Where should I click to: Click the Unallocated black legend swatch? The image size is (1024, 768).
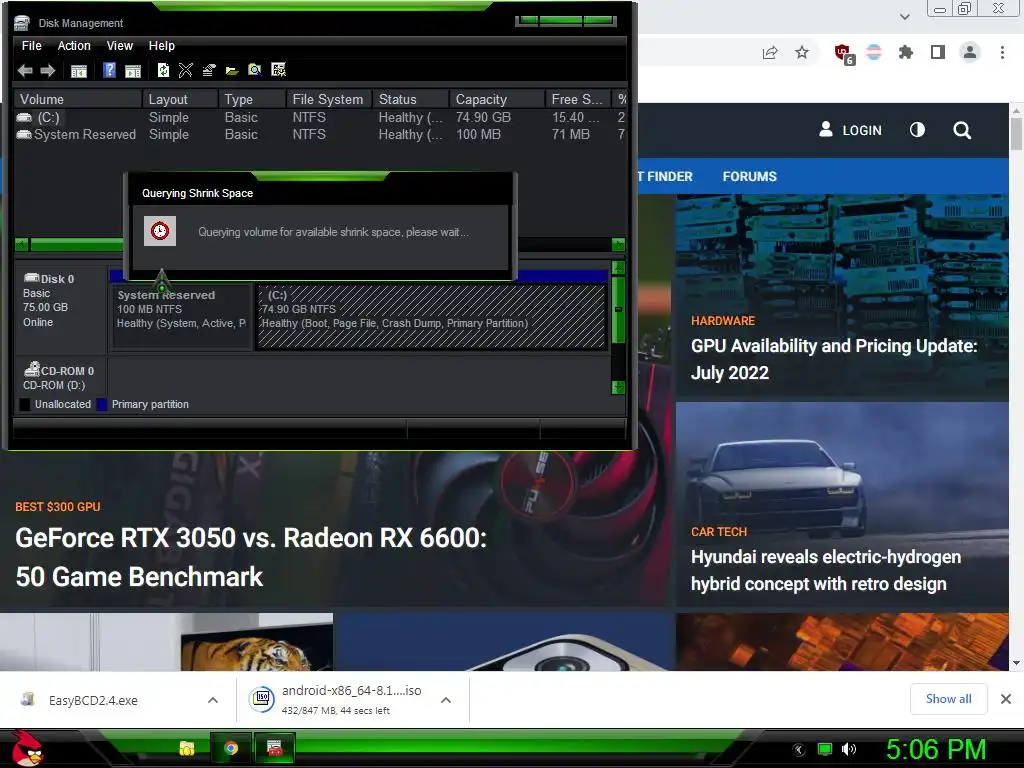pos(25,404)
